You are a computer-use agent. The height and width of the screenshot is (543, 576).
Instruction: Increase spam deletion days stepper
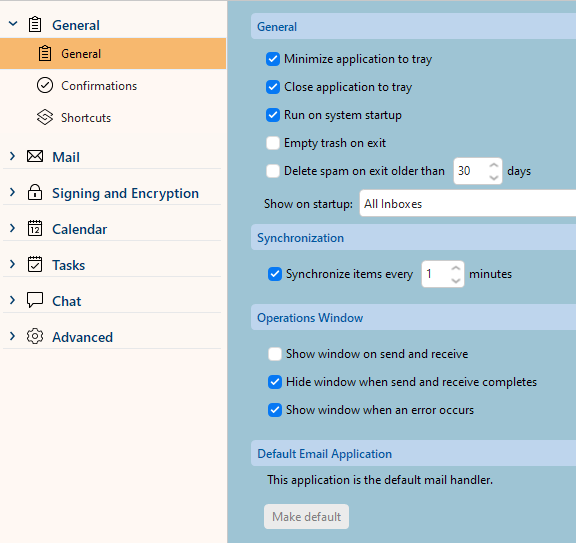pos(494,165)
